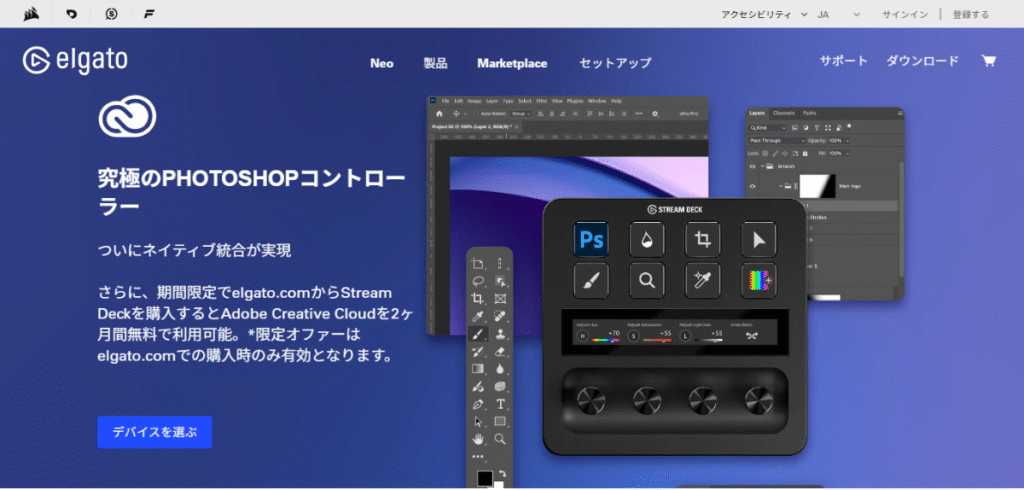Toggle the layer filter switch in Layers panel
1024x490 pixels.
[x=849, y=127]
